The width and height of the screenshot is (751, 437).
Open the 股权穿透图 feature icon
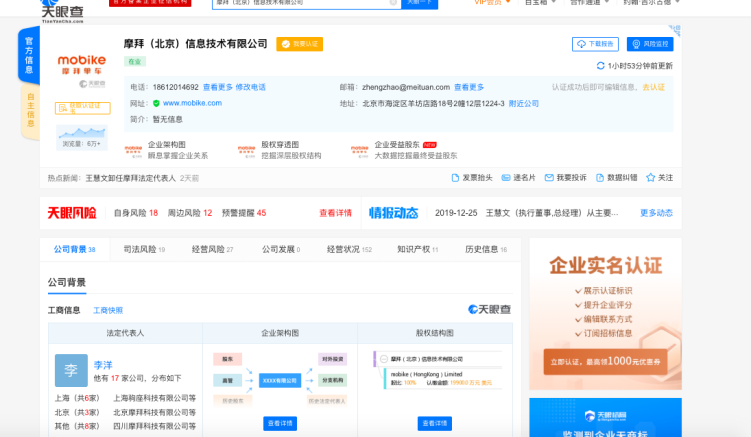pos(247,150)
